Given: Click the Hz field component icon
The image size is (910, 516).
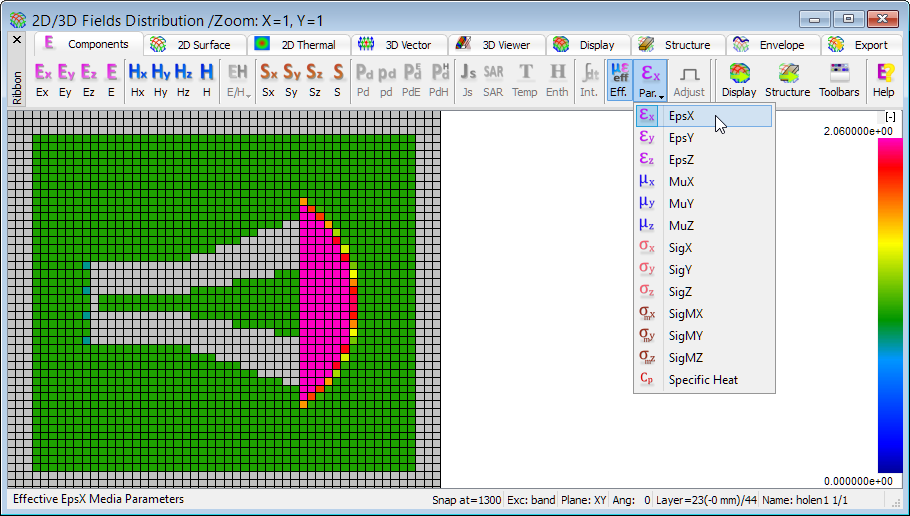Looking at the screenshot, I should click(183, 79).
